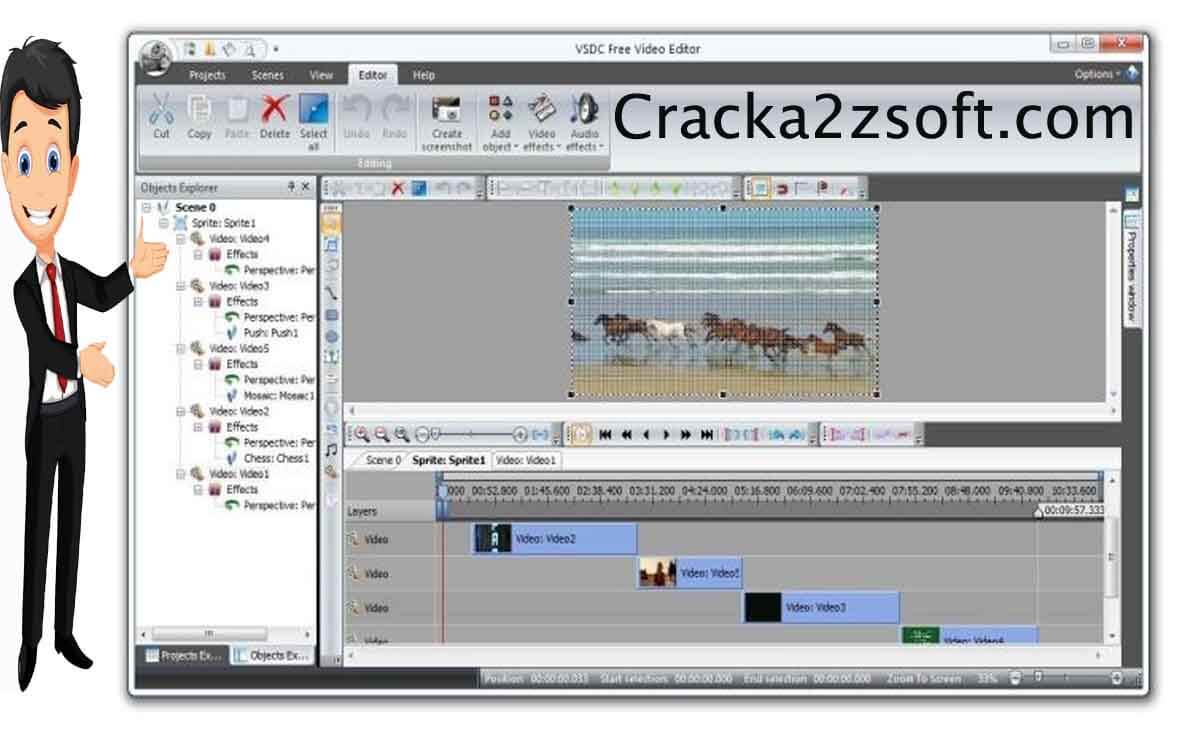The image size is (1200, 740).
Task: Click the Undo button in the ribbon
Action: pyautogui.click(x=355, y=116)
